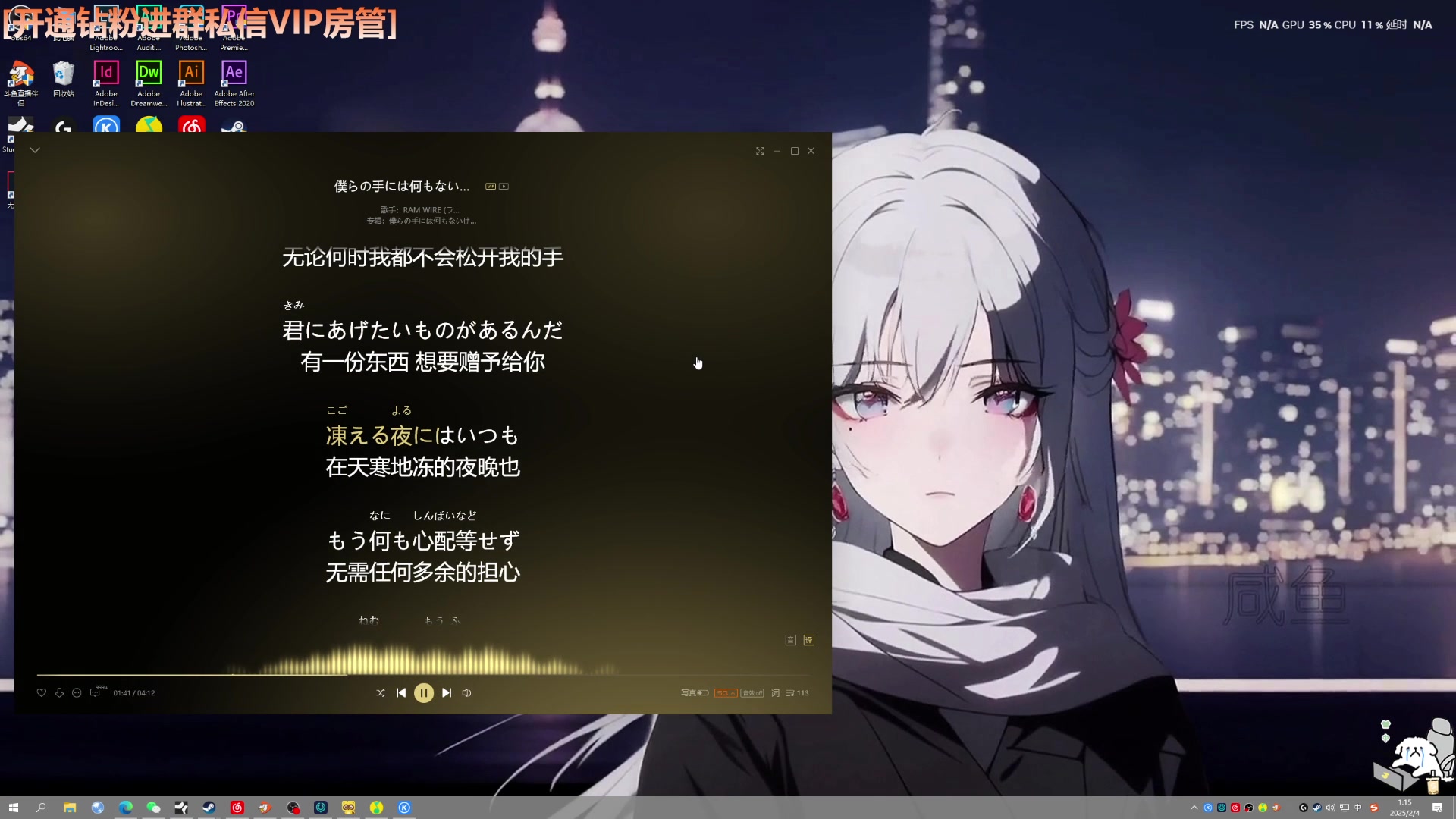
Task: Open NetEase Cloud Music taskbar icon
Action: click(x=237, y=808)
